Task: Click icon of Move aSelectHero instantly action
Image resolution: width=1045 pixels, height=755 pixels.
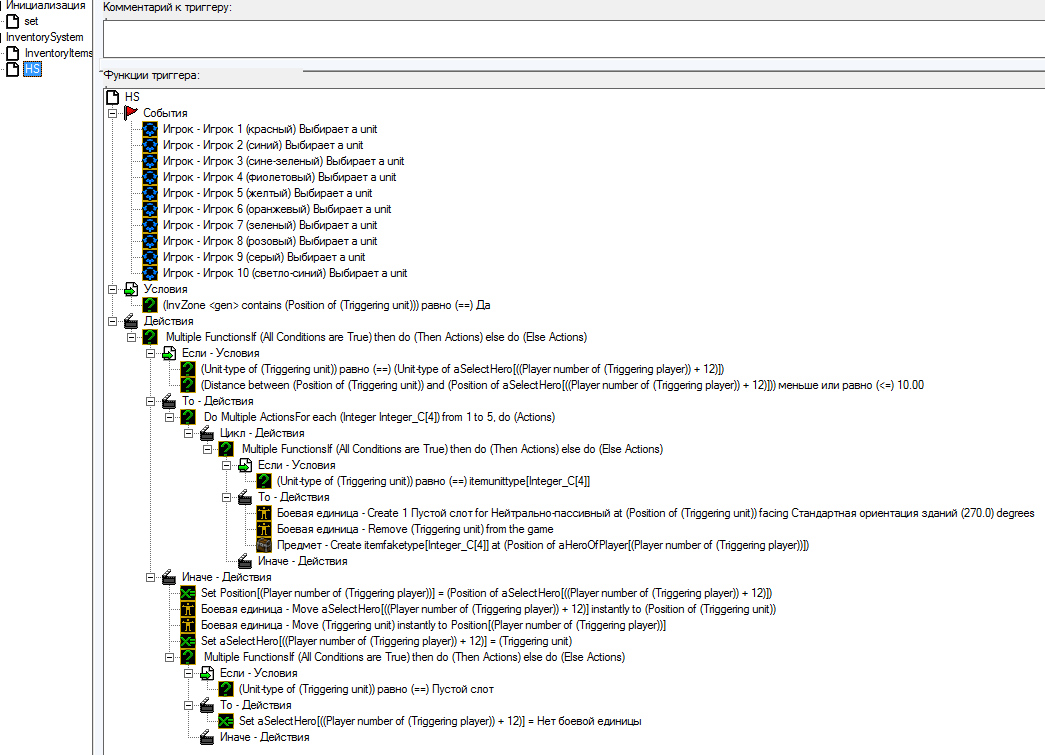Action: (188, 609)
